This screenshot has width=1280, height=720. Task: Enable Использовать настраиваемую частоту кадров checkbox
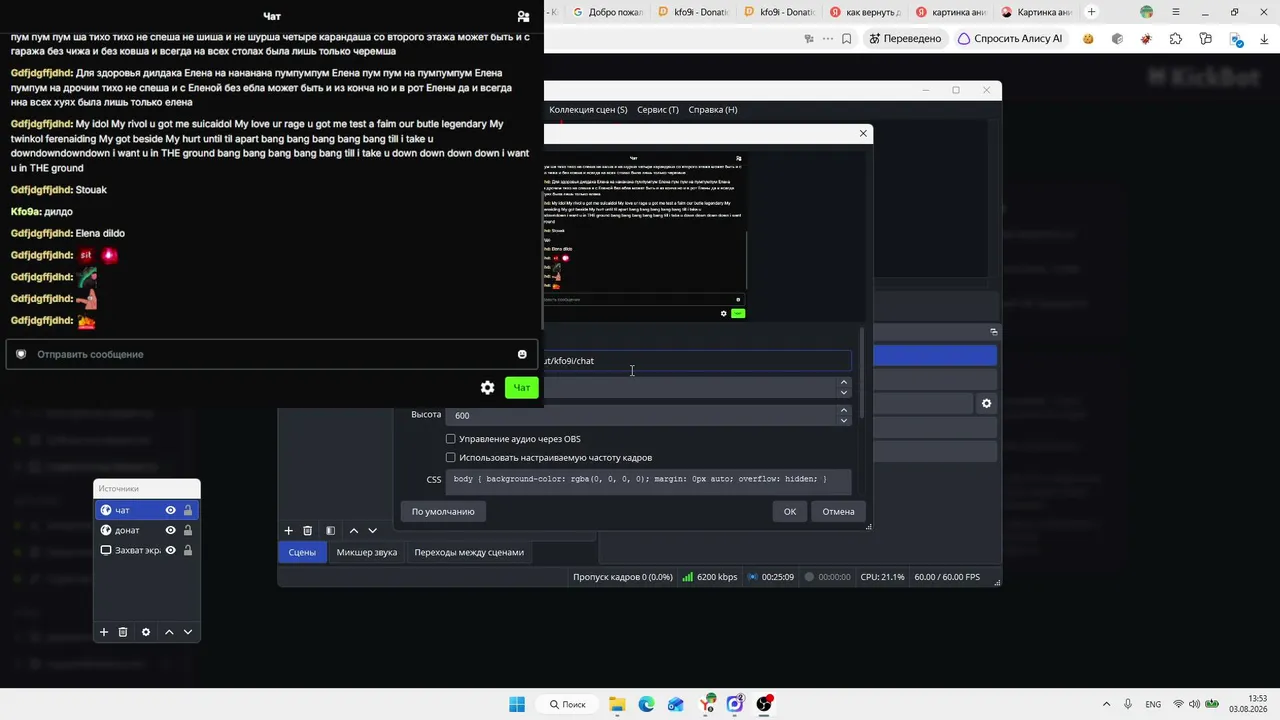[451, 457]
